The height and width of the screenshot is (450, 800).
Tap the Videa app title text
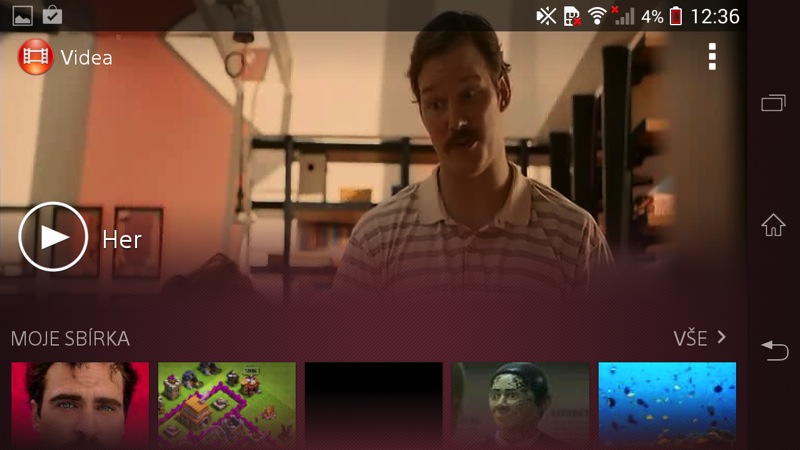(x=86, y=57)
